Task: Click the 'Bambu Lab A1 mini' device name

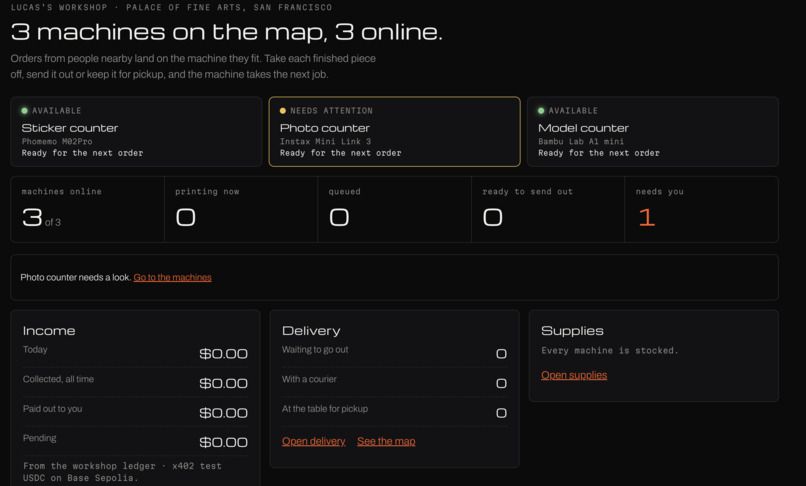Action: click(x=581, y=141)
